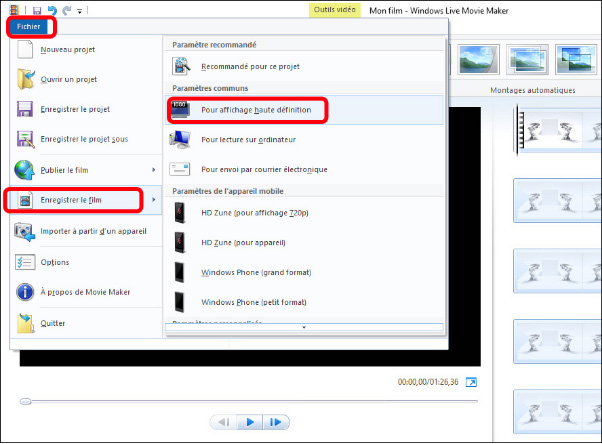Click the 00:00,00/01:26,36 time display
The width and height of the screenshot is (602, 444).
pos(428,382)
